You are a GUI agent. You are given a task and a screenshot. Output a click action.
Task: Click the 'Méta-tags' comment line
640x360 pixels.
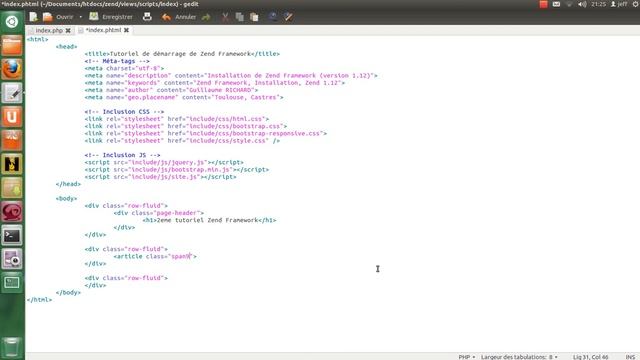pyautogui.click(x=117, y=61)
